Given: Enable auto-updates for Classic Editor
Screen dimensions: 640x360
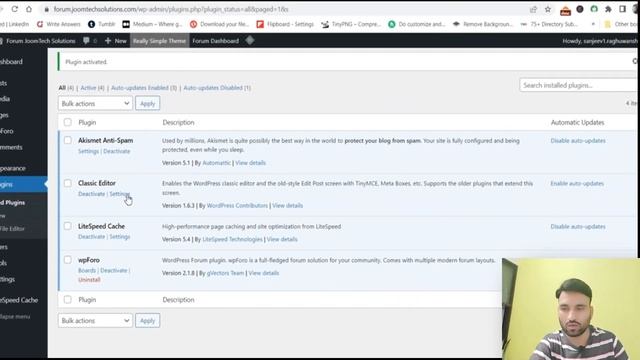Looking at the screenshot, I should [x=577, y=184].
